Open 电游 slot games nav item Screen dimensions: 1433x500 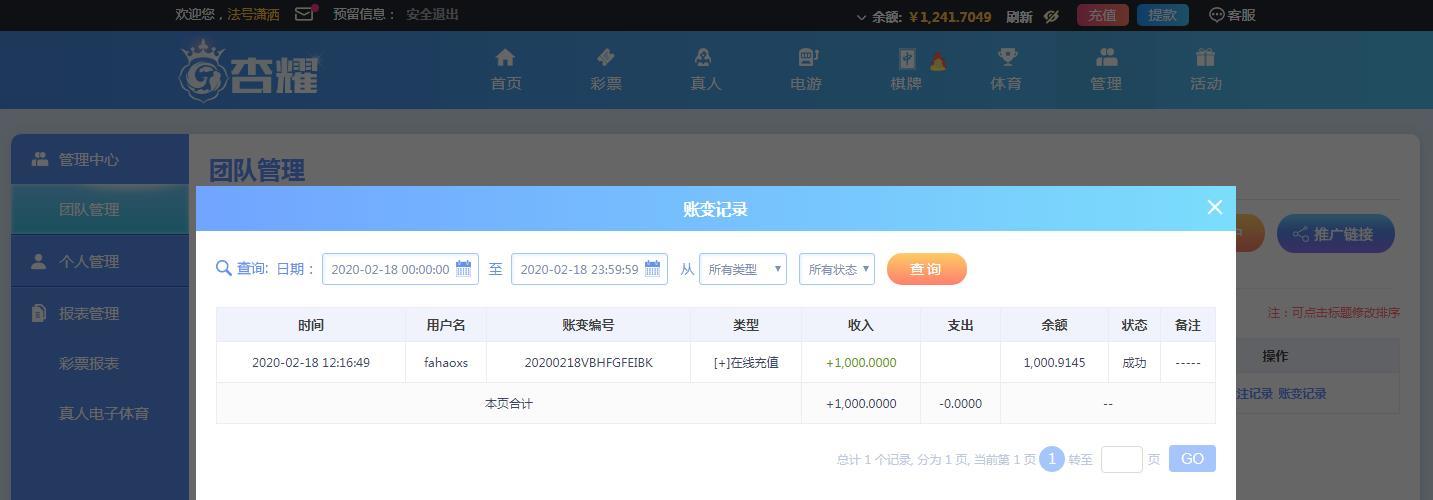coord(806,70)
